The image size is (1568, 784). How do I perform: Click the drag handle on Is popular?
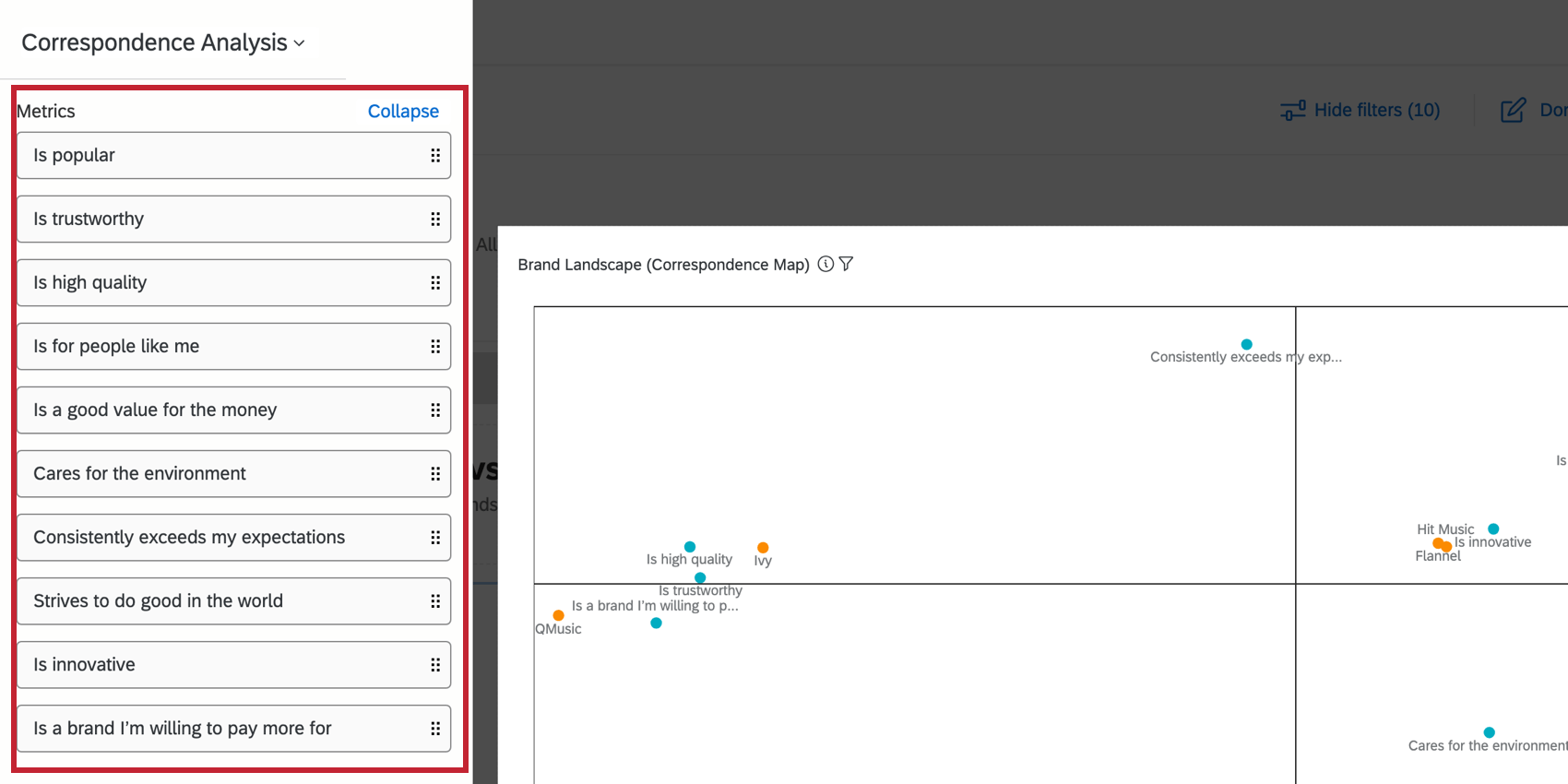pos(435,156)
